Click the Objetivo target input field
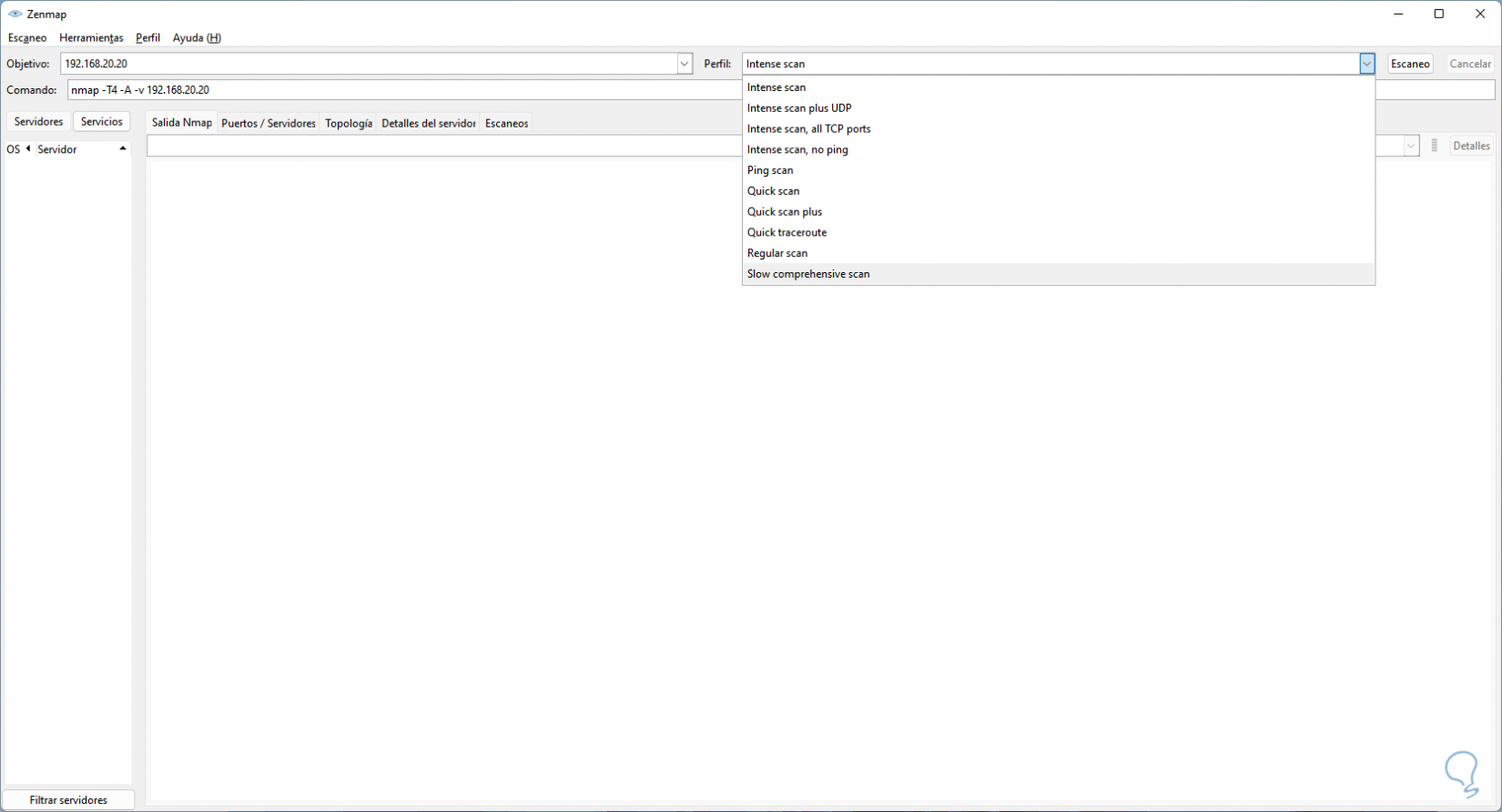This screenshot has height=812, width=1502. (x=369, y=64)
